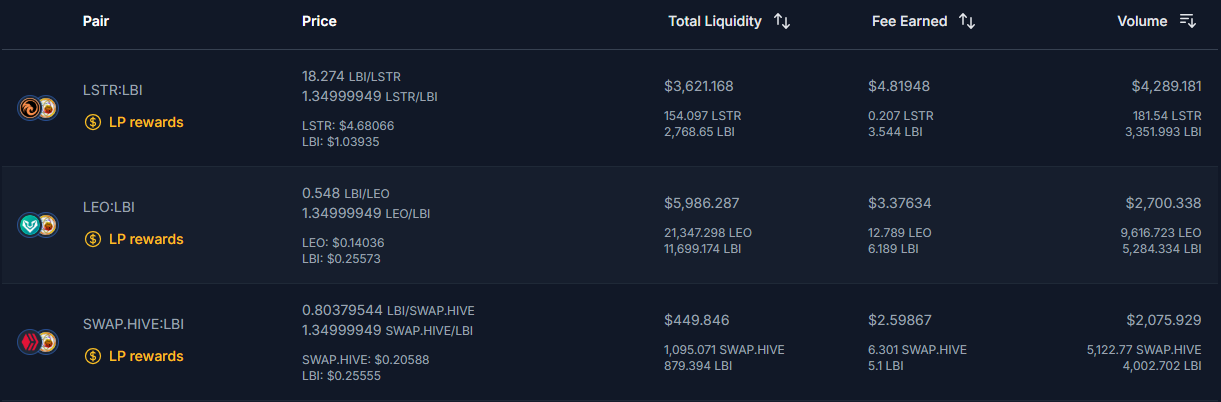Click the Total Liquidity column header text

point(714,21)
